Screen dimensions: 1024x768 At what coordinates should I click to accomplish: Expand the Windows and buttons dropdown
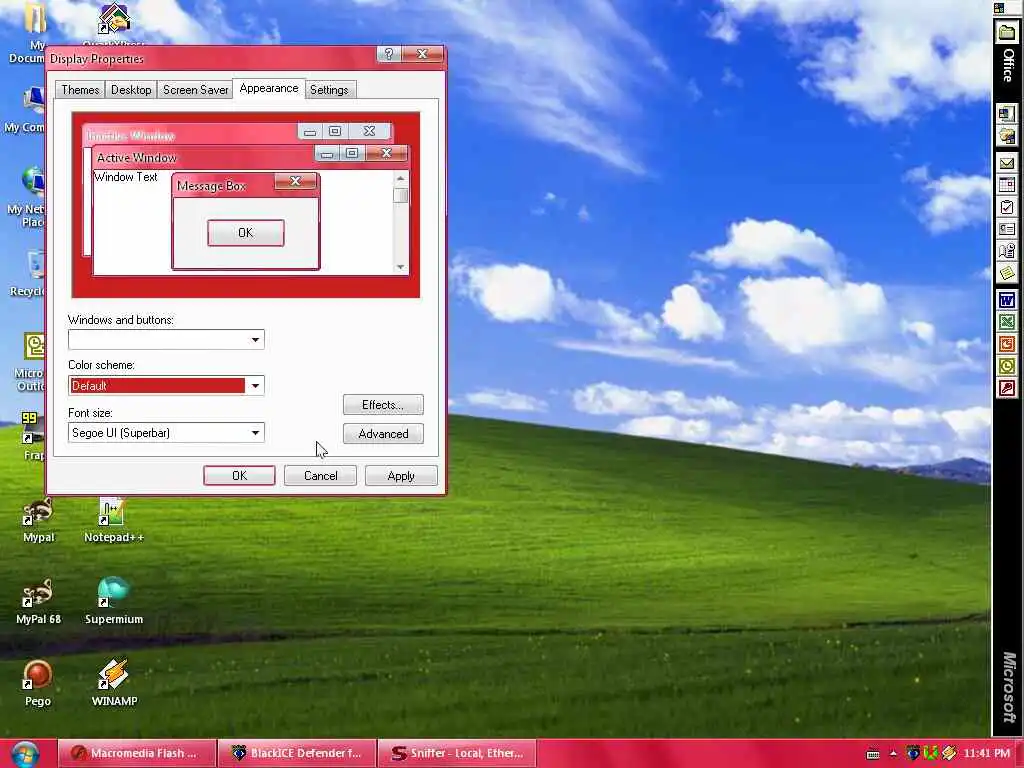click(255, 340)
